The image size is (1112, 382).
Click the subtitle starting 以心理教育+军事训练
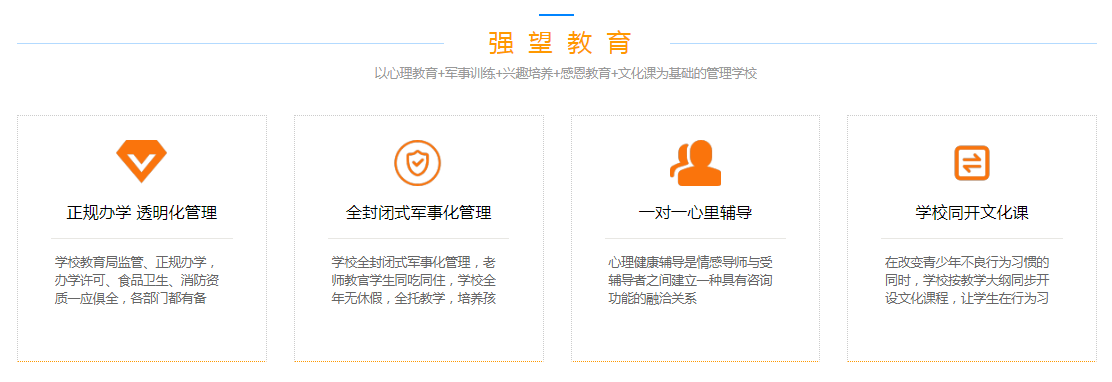(566, 74)
